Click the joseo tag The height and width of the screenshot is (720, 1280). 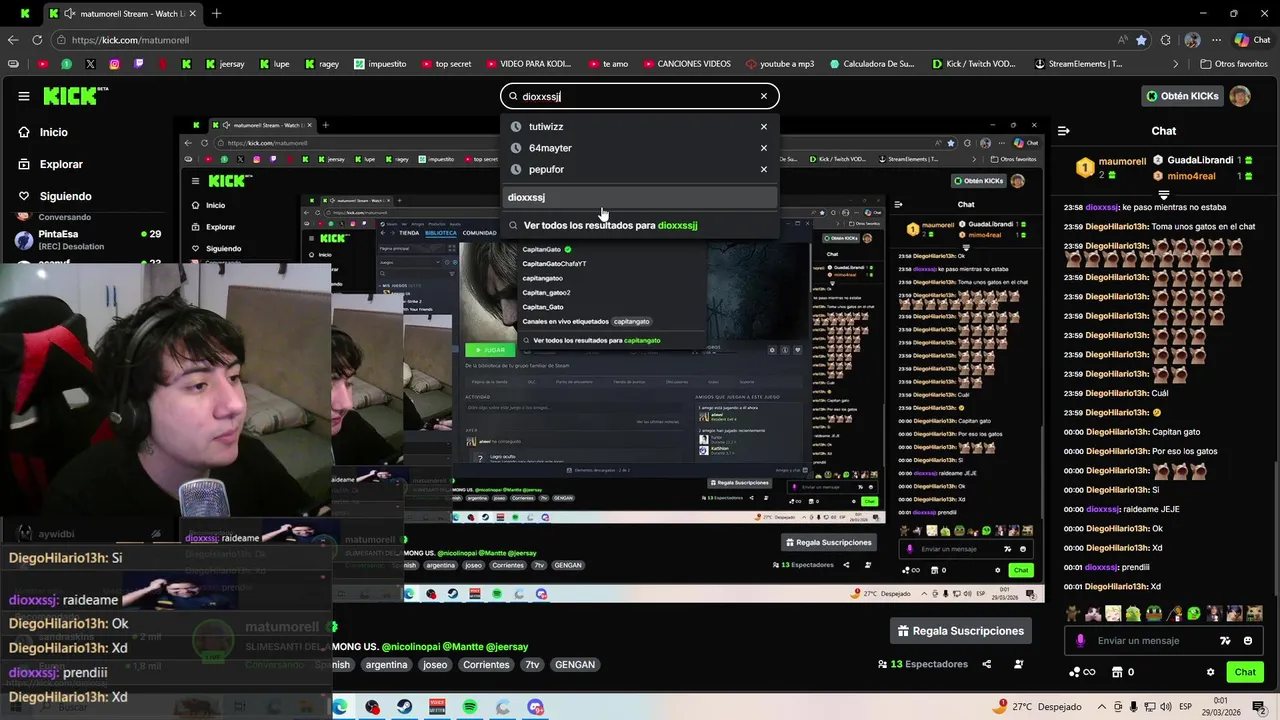[x=435, y=664]
